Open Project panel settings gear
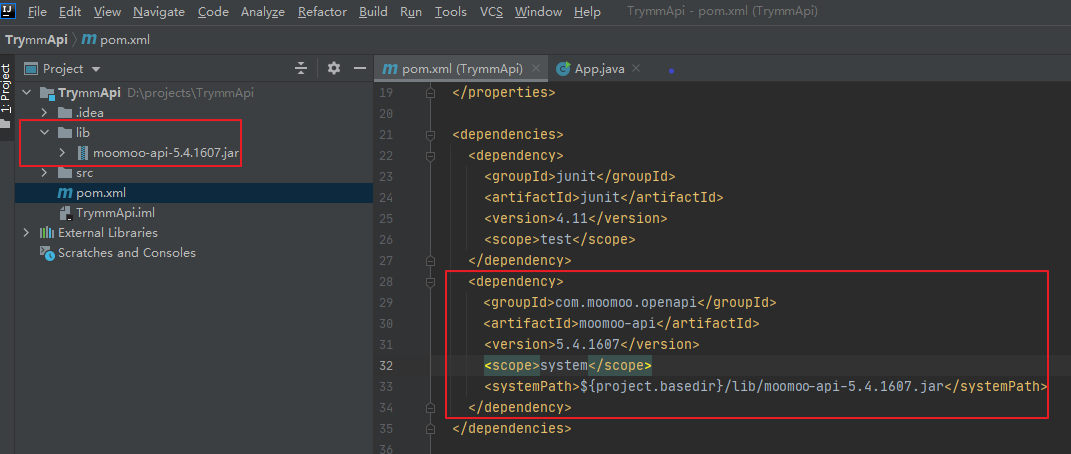The image size is (1071, 454). tap(334, 69)
